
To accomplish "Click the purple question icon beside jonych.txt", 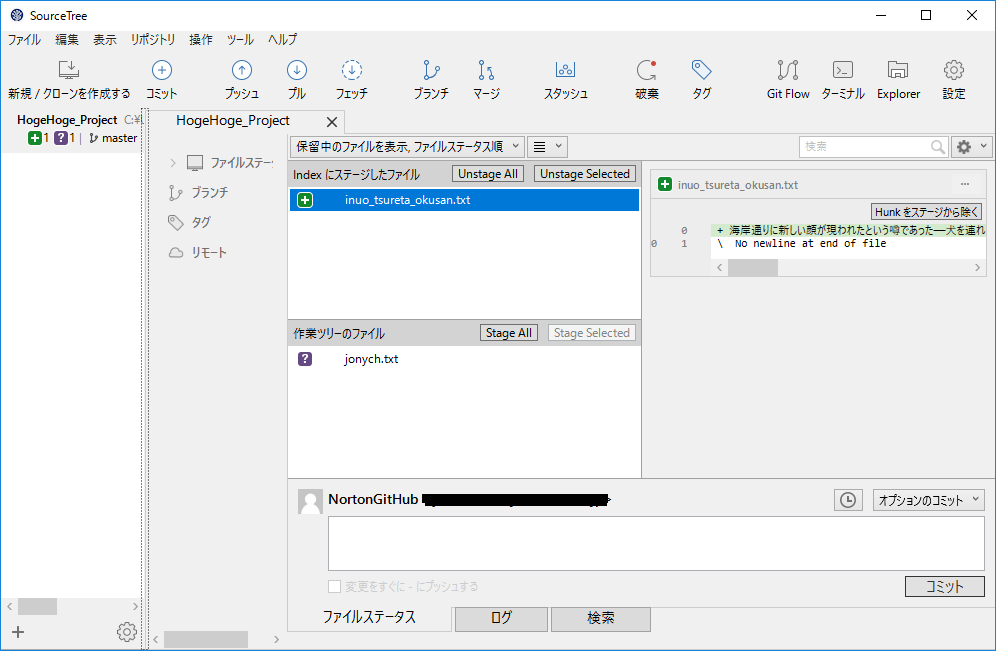I will pyautogui.click(x=305, y=359).
